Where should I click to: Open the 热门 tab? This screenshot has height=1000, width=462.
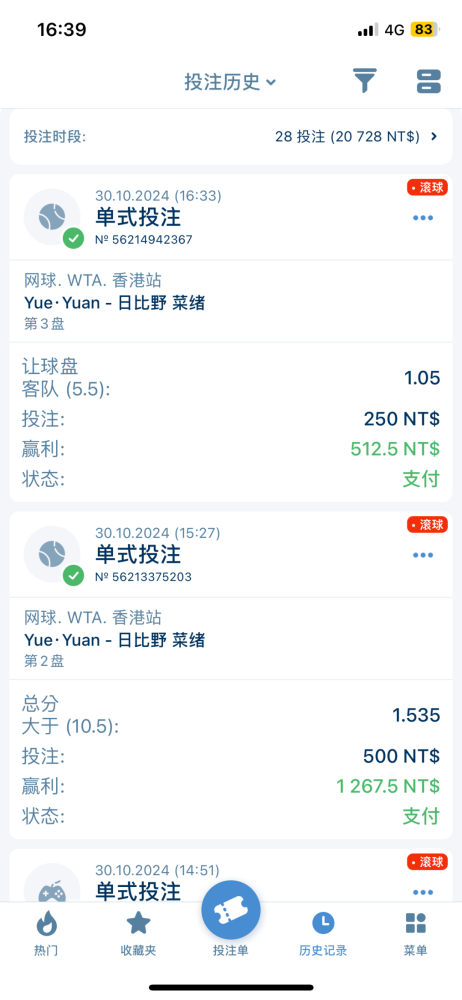[46, 934]
